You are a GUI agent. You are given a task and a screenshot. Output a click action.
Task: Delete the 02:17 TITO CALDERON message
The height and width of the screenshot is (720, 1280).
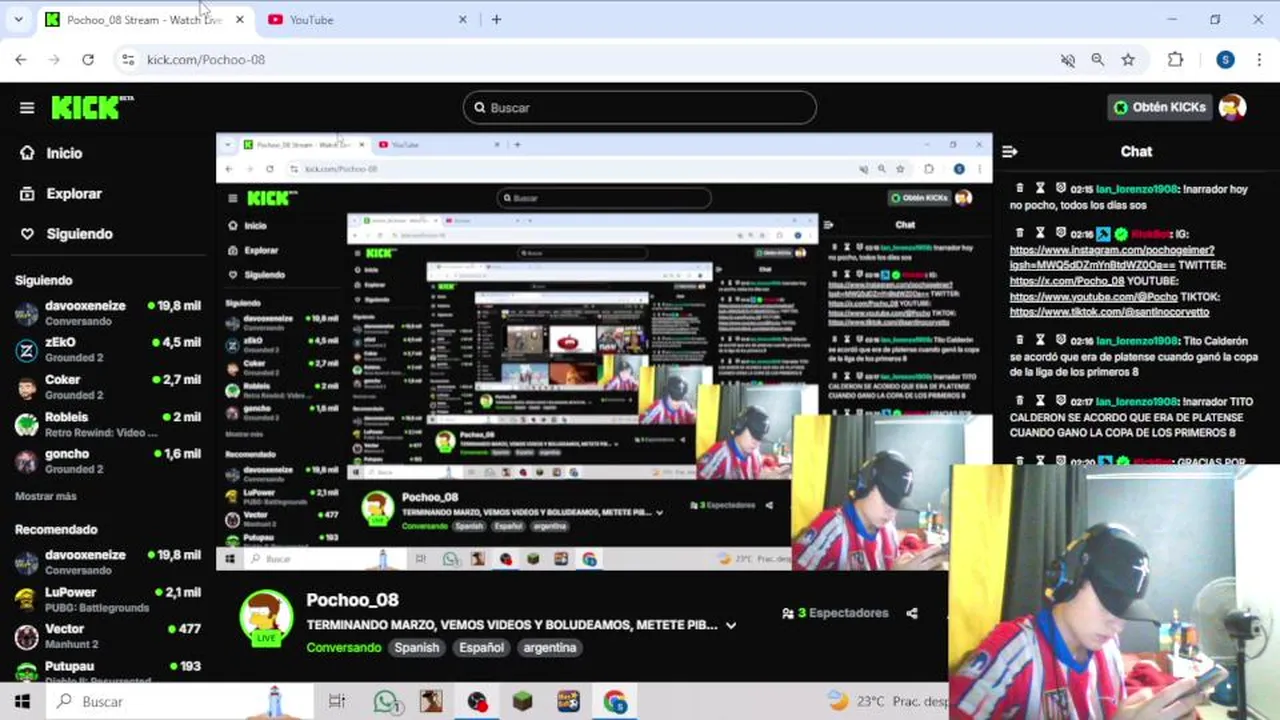click(1020, 401)
